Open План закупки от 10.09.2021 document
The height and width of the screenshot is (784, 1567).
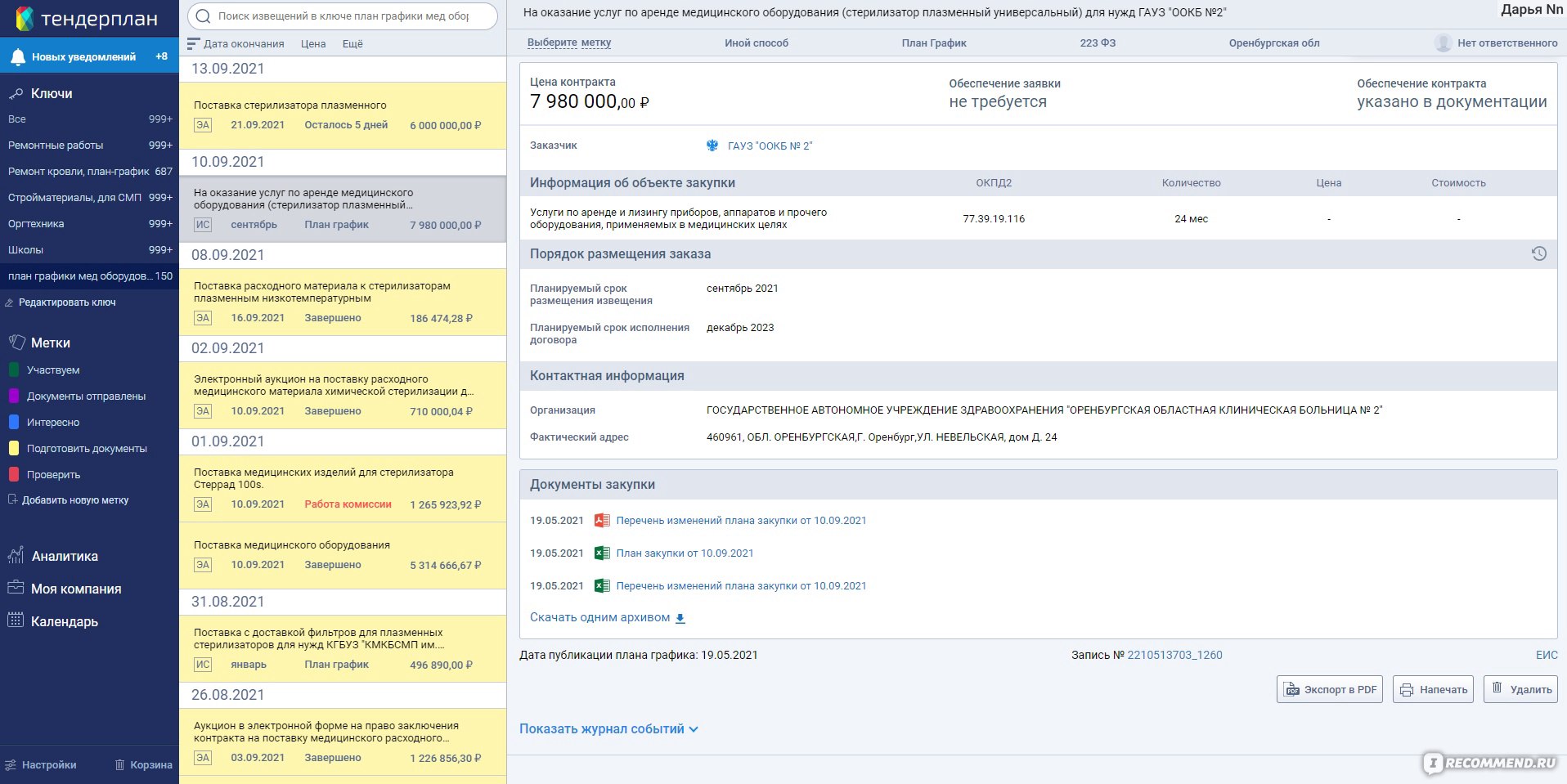click(685, 553)
